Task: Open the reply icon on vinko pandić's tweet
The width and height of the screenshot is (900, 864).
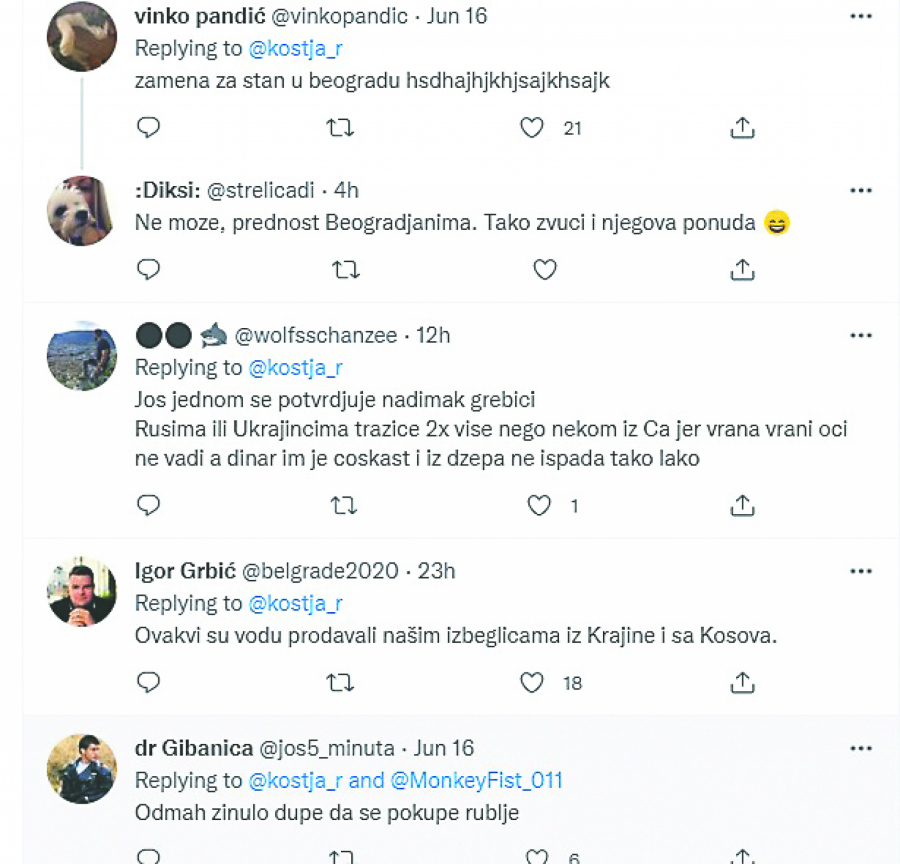Action: [148, 128]
